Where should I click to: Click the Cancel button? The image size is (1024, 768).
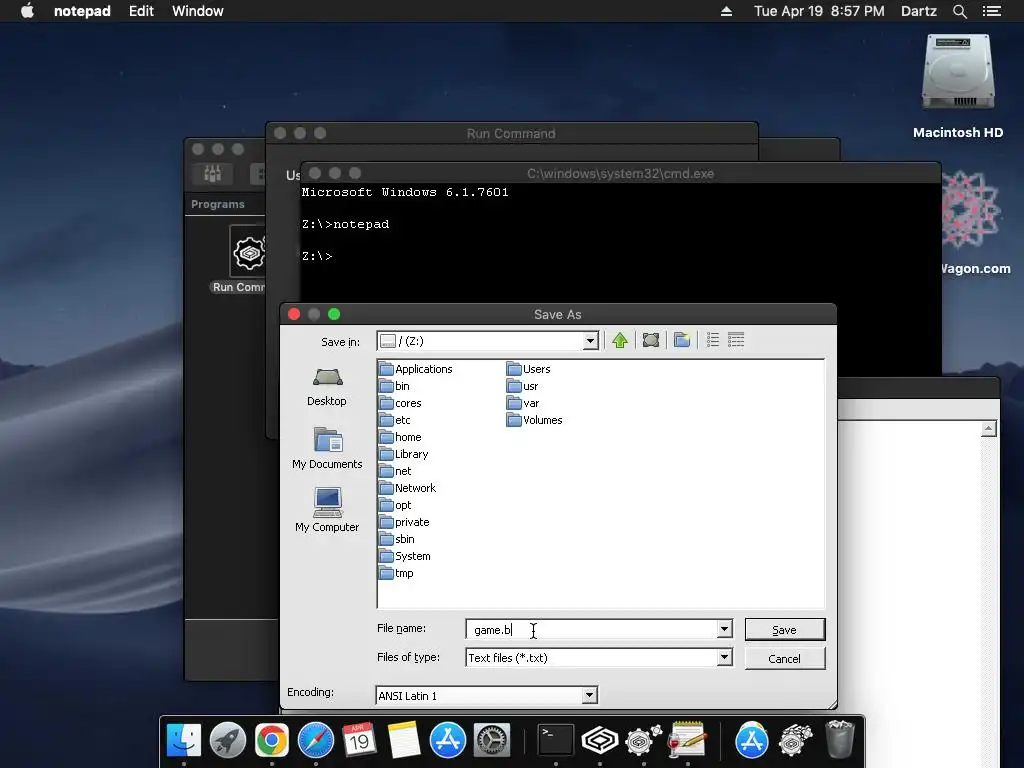coord(784,658)
